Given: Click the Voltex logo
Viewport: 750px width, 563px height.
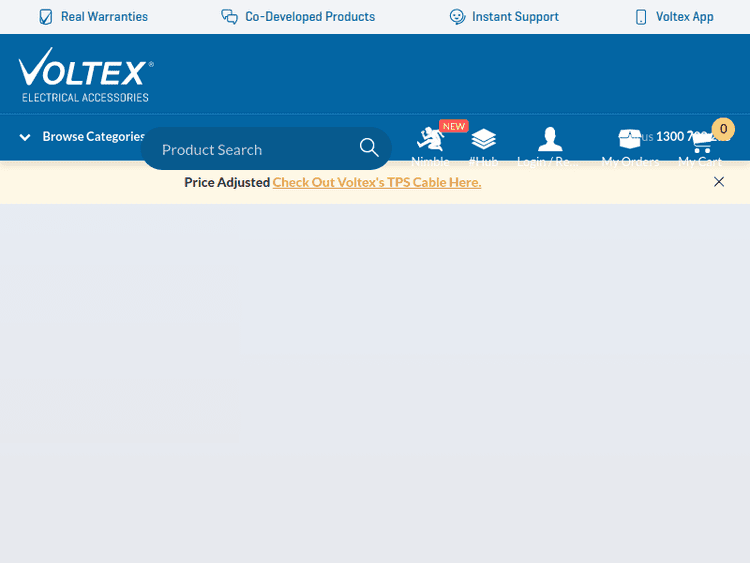Looking at the screenshot, I should tap(85, 74).
